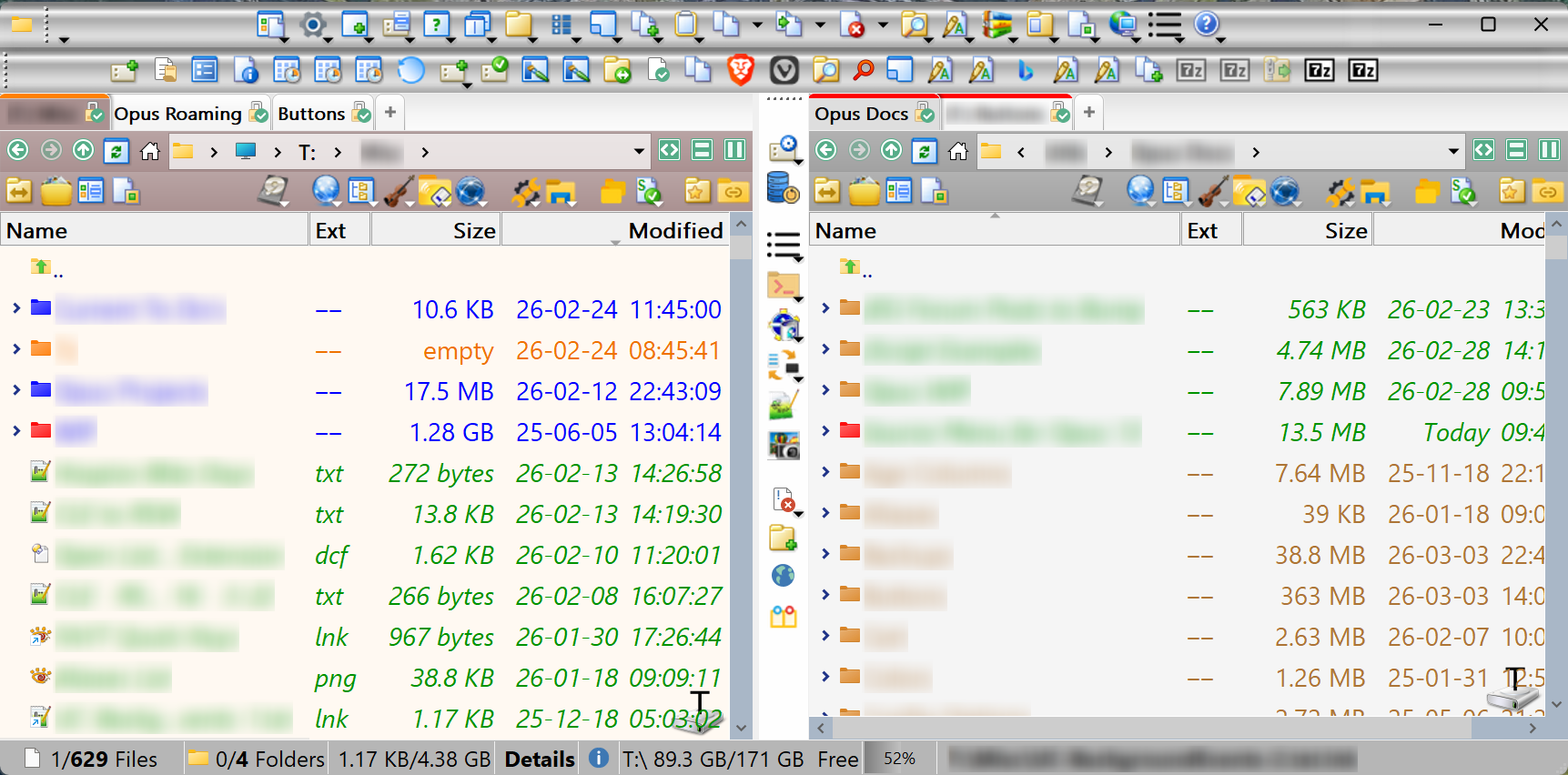1568x775 pixels.
Task: Click the red magnifying glass search icon
Action: [x=864, y=70]
